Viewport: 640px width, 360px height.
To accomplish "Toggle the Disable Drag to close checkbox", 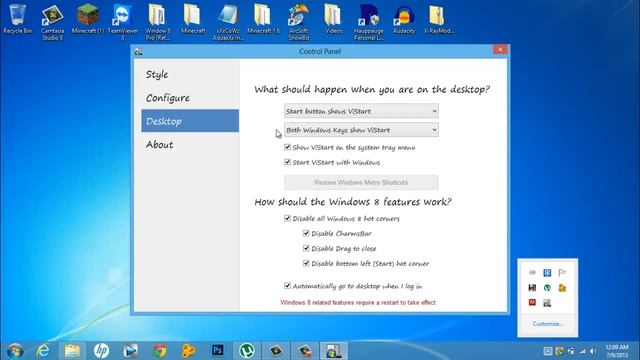I will [x=306, y=248].
